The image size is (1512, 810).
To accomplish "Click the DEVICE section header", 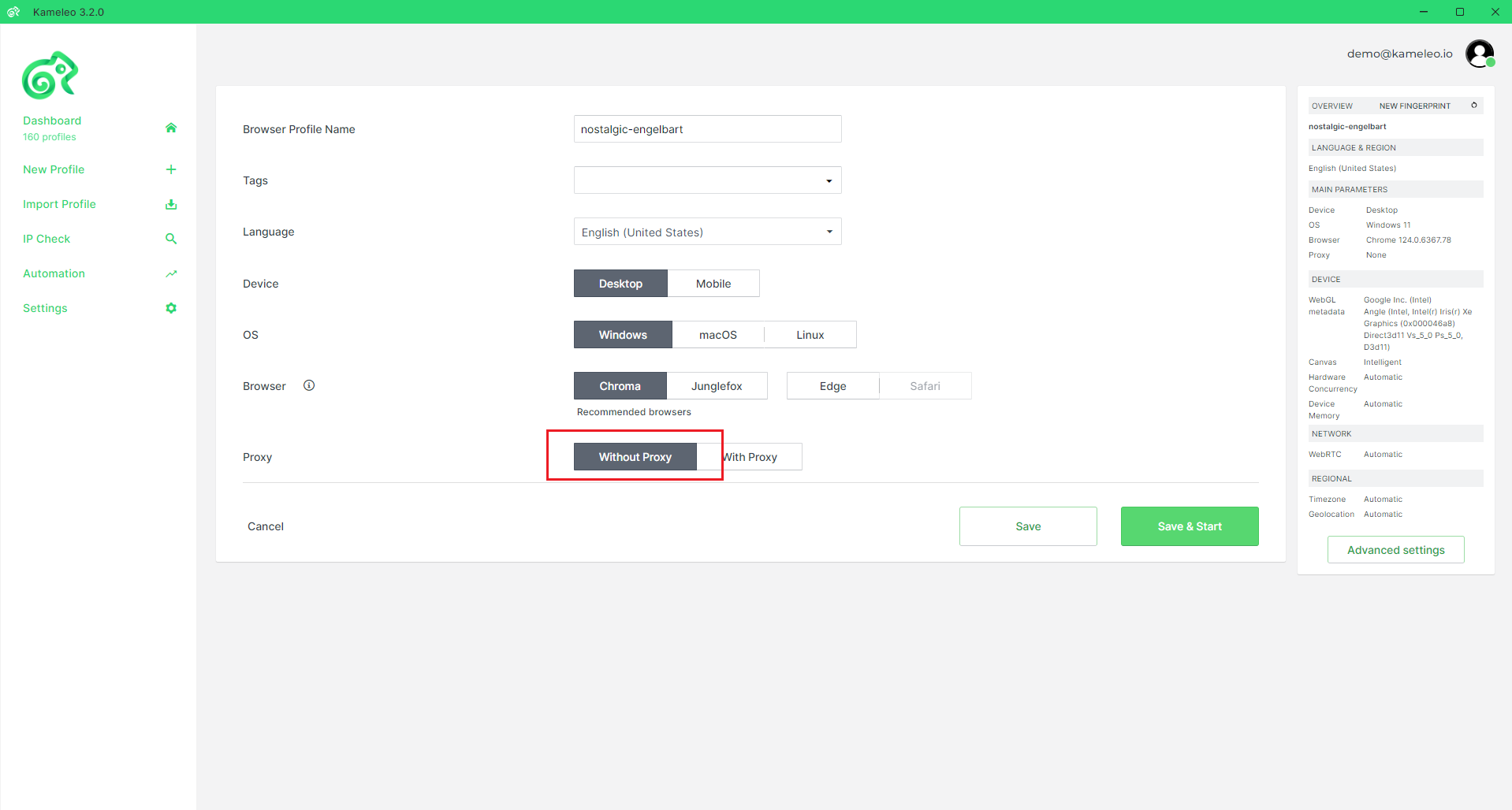I will (1395, 279).
